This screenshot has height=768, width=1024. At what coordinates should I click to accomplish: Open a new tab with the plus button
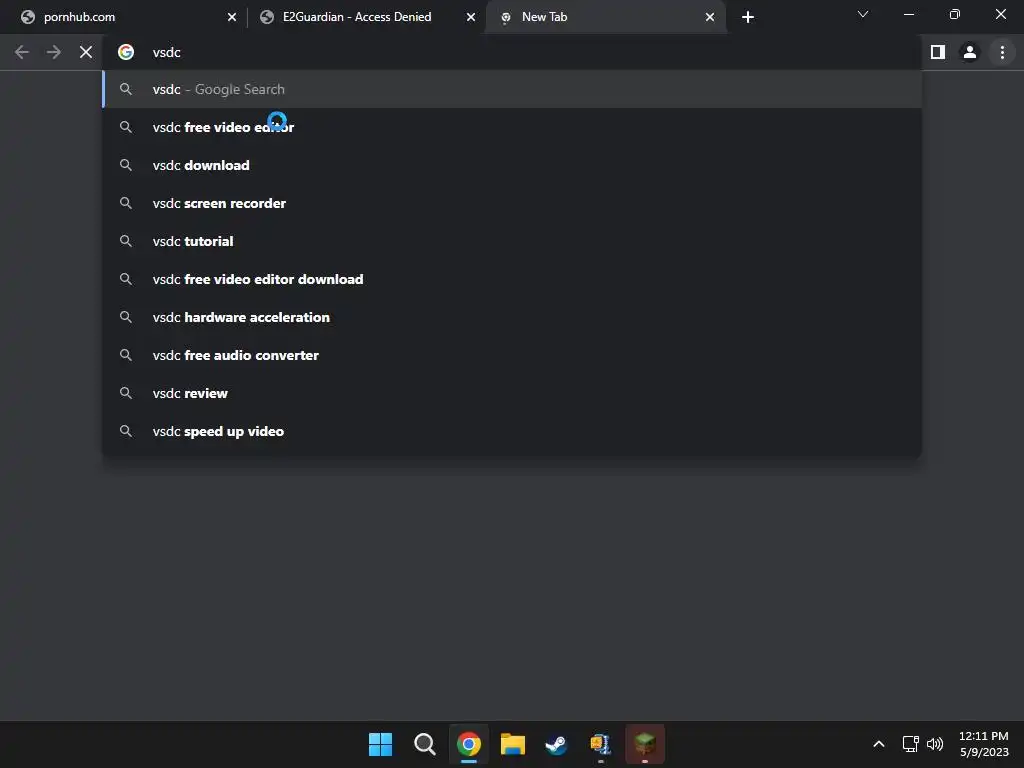coord(748,17)
